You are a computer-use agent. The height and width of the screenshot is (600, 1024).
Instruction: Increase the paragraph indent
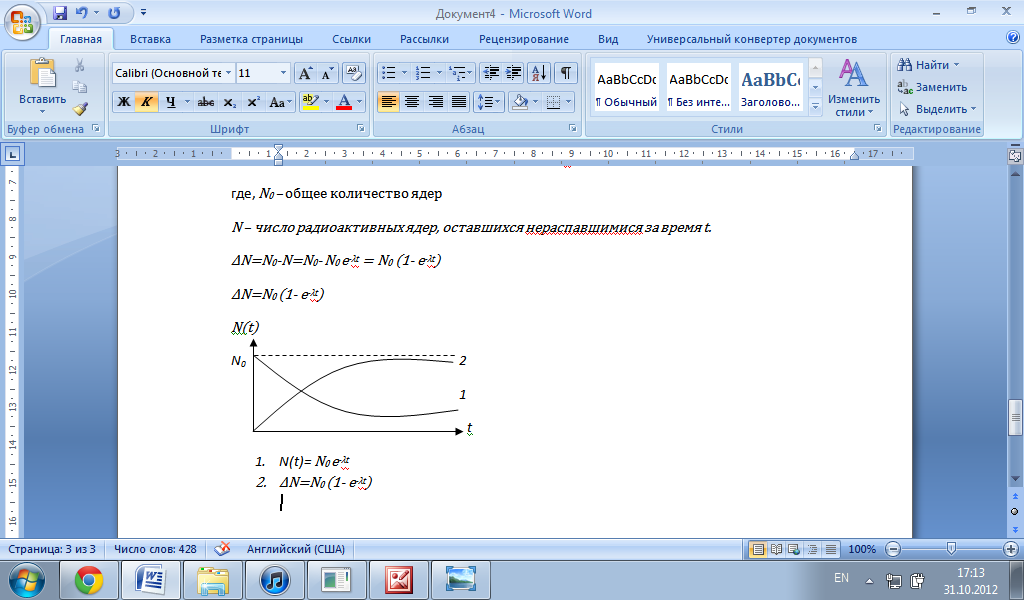(513, 72)
